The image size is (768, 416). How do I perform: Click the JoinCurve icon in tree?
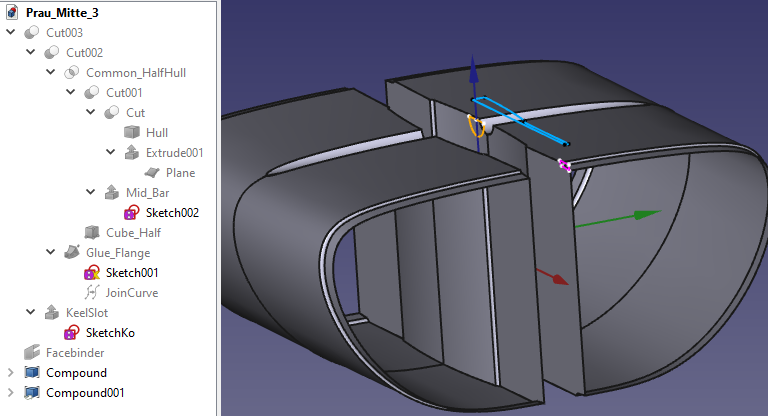(91, 293)
